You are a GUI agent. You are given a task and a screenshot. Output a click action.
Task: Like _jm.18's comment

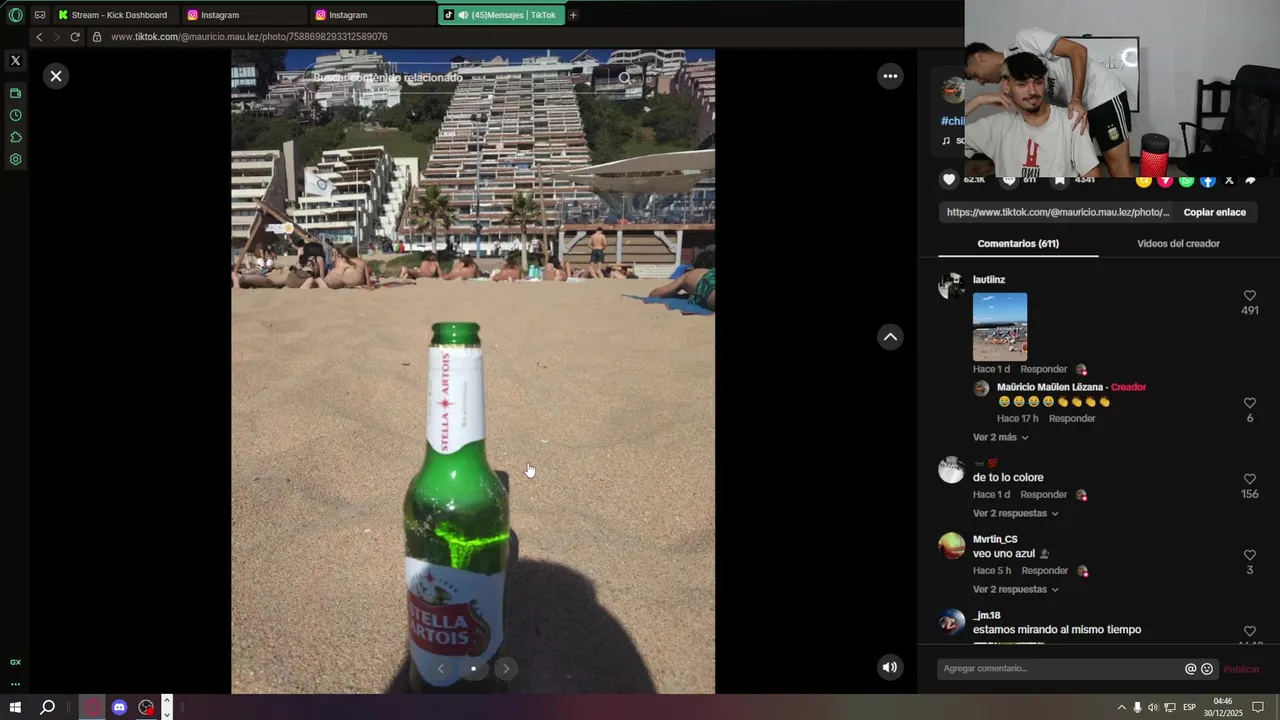(x=1249, y=631)
